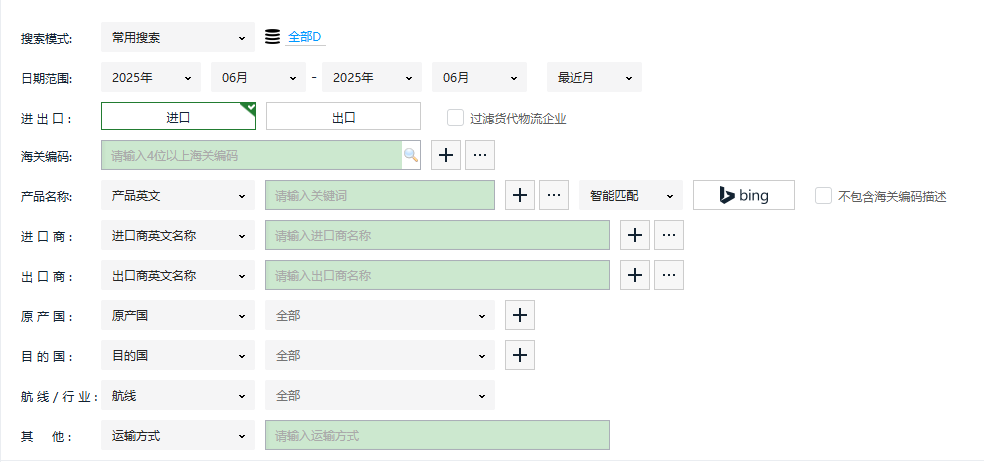984x462 pixels.
Task: Focus the exporter name input field
Action: point(437,275)
